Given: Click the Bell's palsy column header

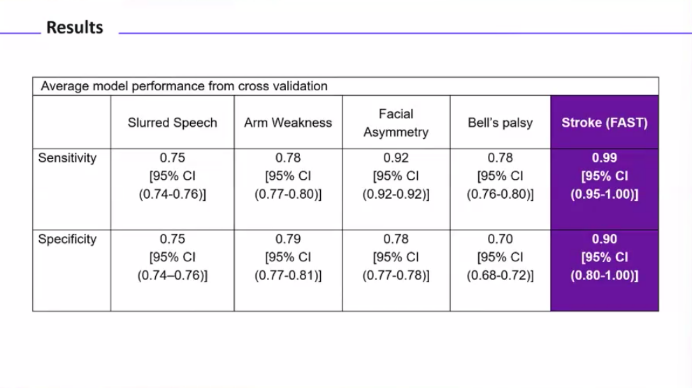Looking at the screenshot, I should pyautogui.click(x=500, y=122).
